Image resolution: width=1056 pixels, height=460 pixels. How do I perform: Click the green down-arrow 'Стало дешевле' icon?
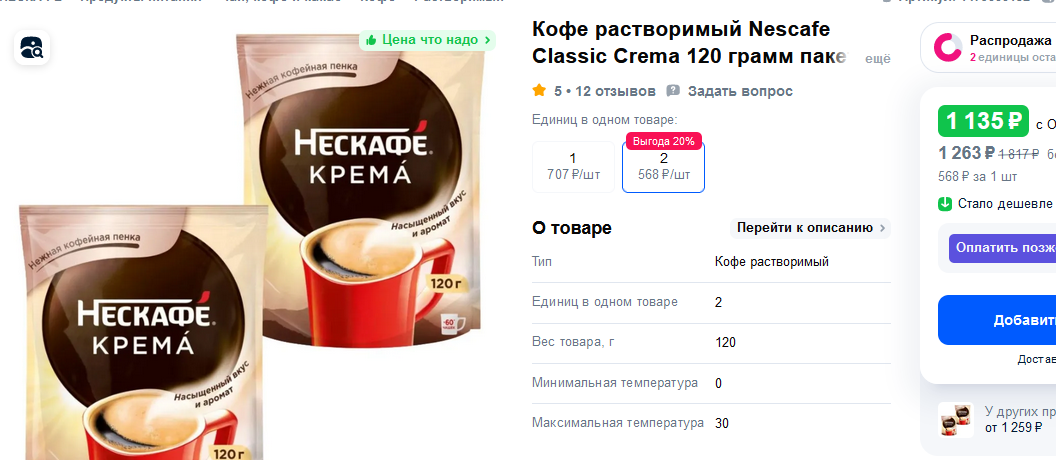pos(945,203)
